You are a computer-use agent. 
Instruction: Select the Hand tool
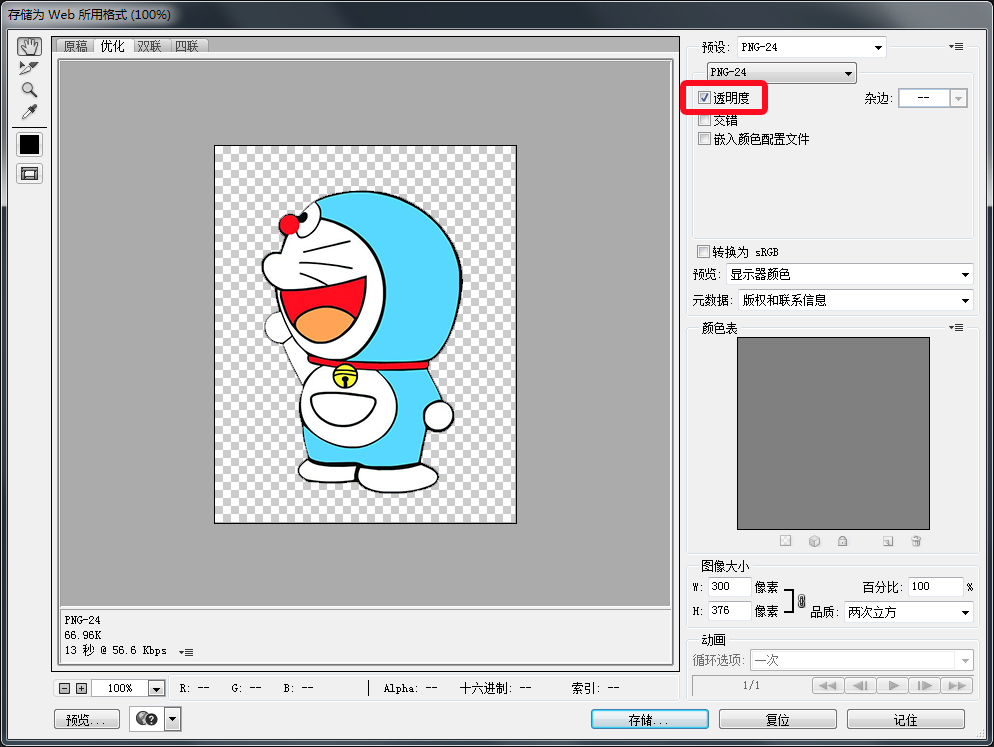coord(29,46)
